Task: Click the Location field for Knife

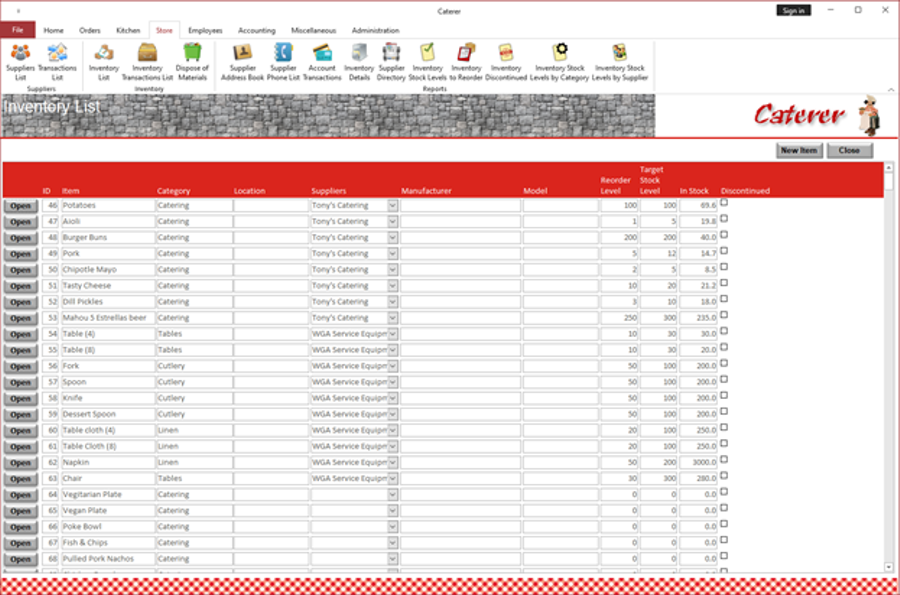Action: pos(271,398)
